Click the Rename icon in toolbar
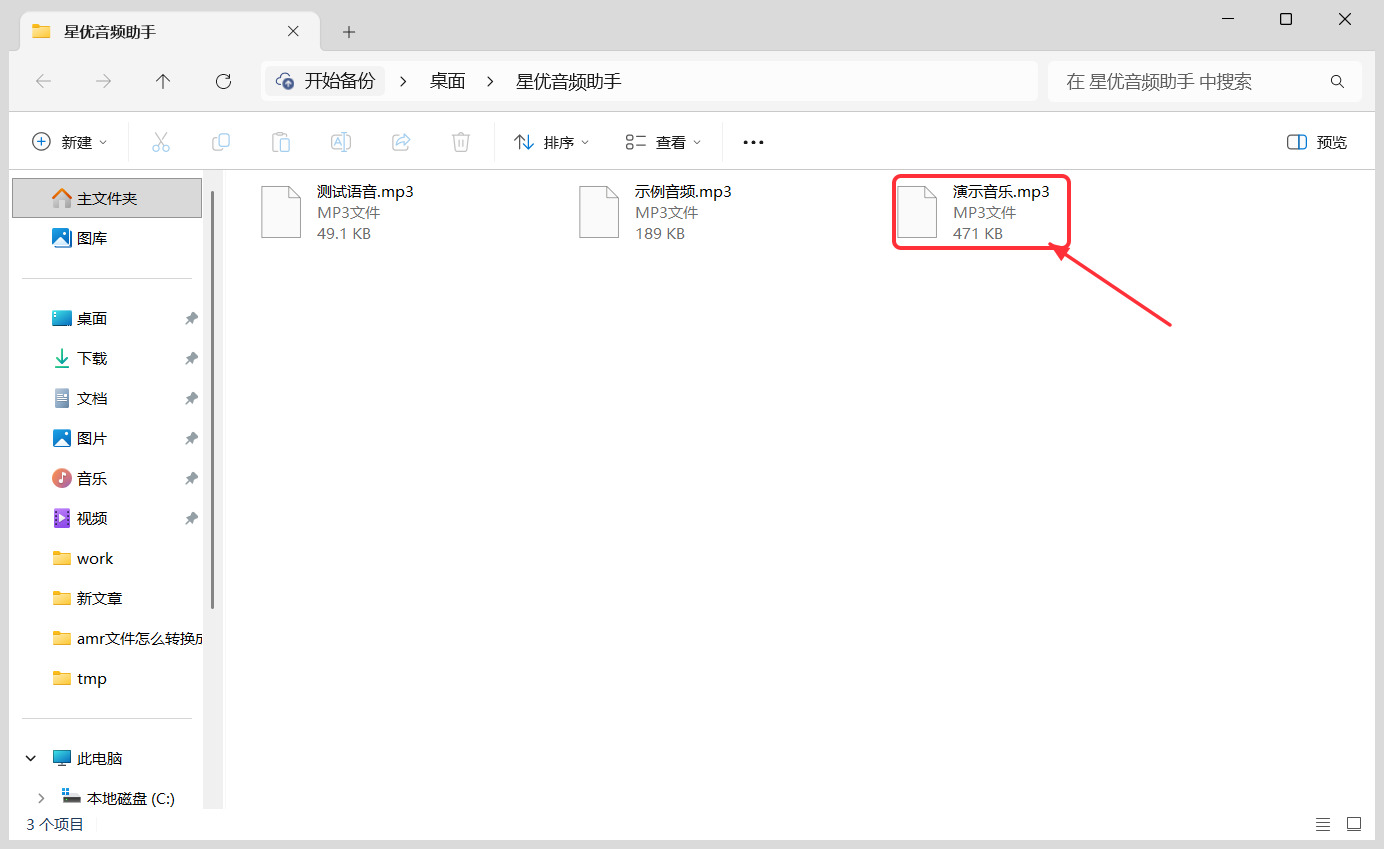The width and height of the screenshot is (1384, 849). pos(341,142)
